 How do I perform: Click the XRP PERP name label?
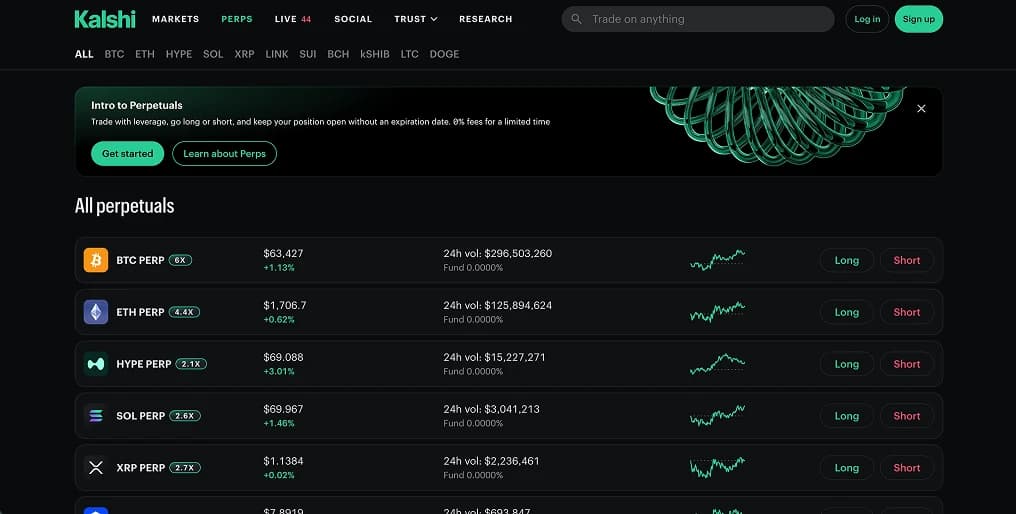pos(141,467)
